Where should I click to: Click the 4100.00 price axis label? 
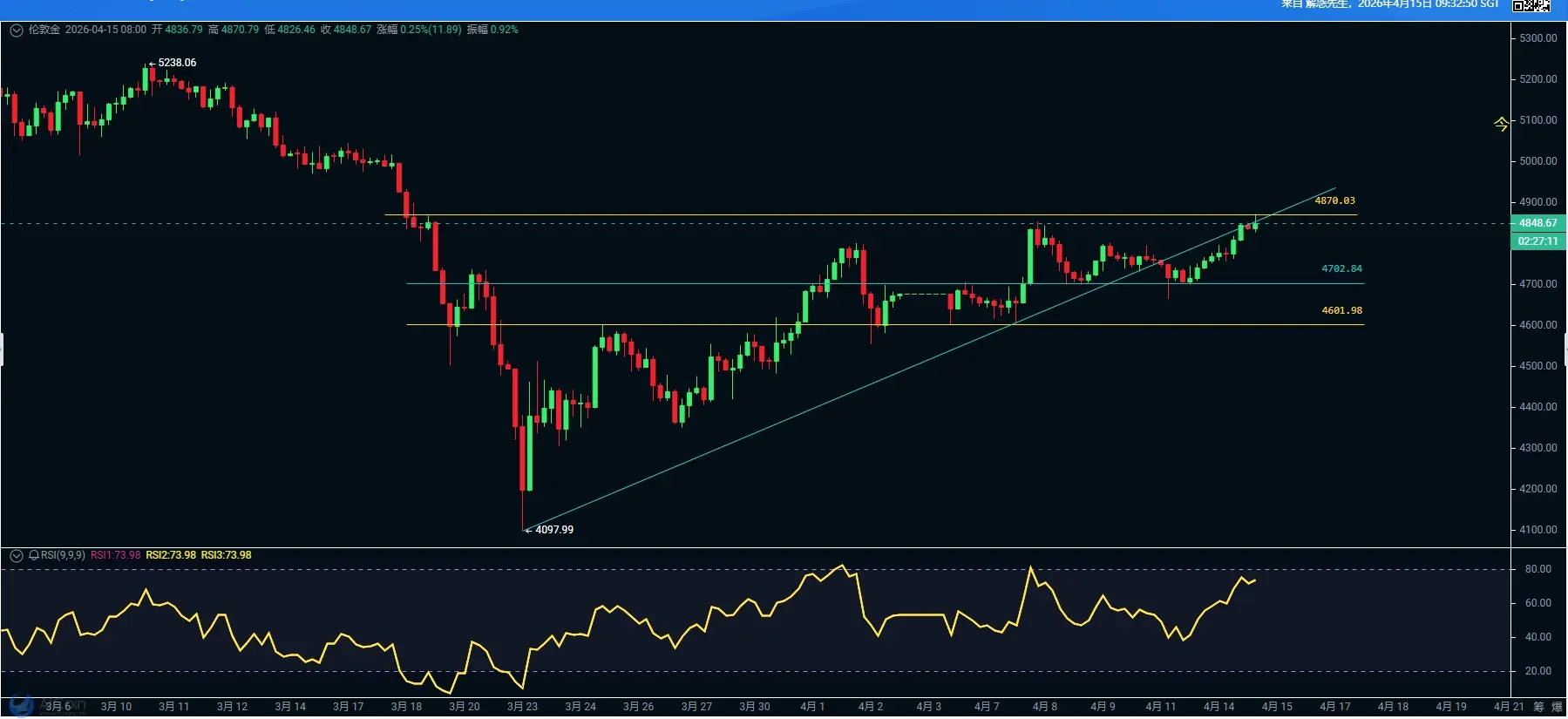(1538, 530)
